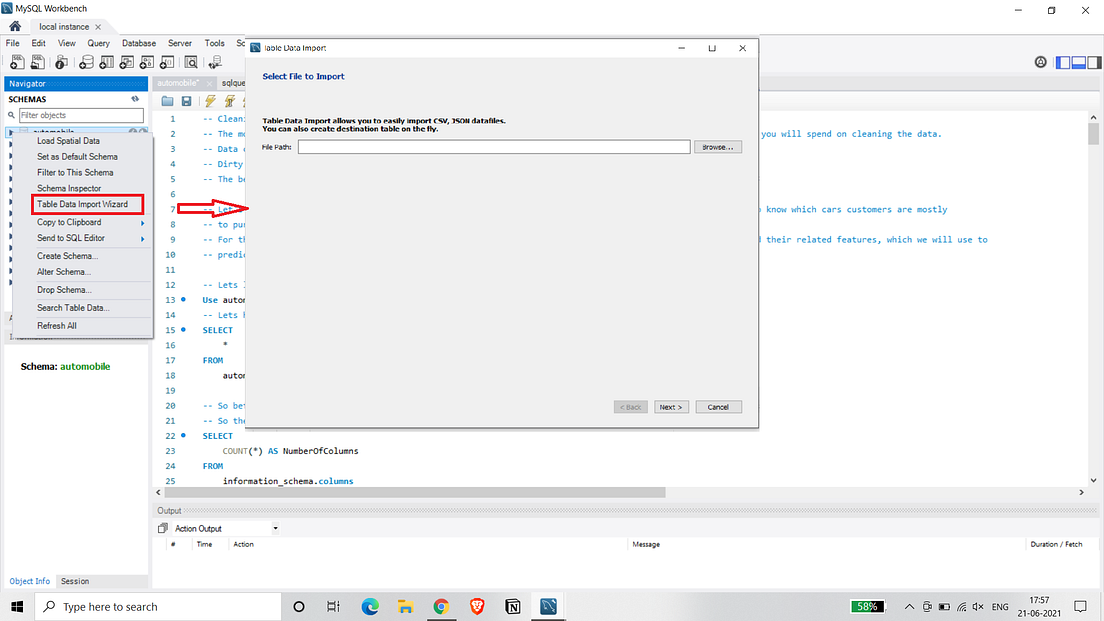Open the Action Output dropdown
This screenshot has width=1104, height=621.
(x=276, y=528)
